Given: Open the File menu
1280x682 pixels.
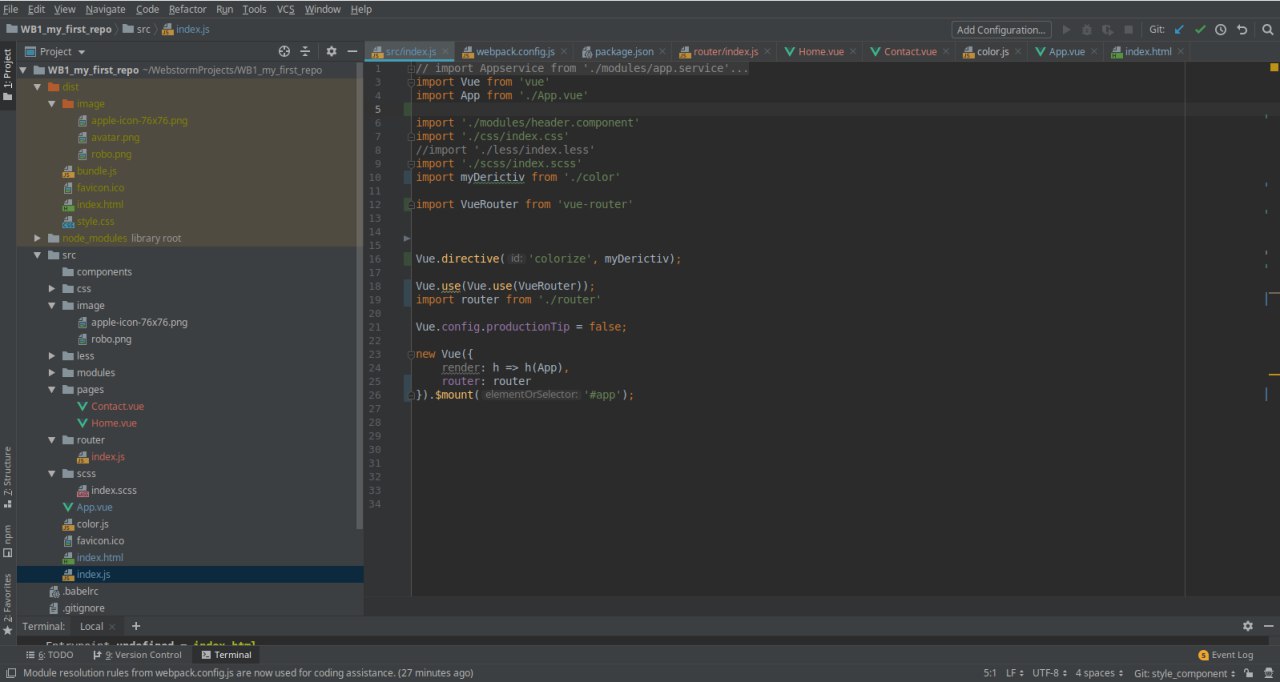Looking at the screenshot, I should click(x=11, y=9).
